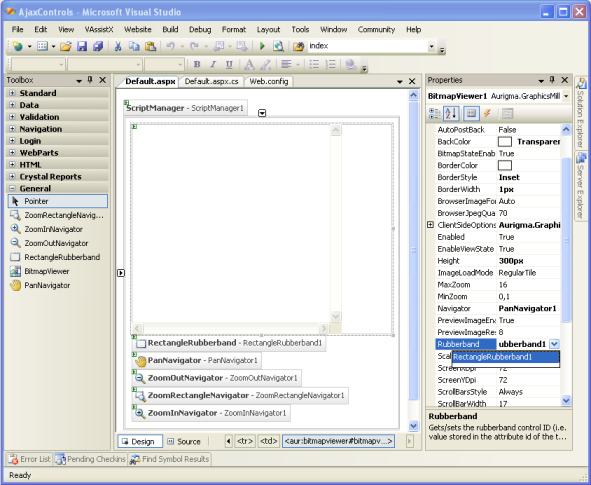This screenshot has height=485, width=591.
Task: Open the File menu
Action: [17, 29]
